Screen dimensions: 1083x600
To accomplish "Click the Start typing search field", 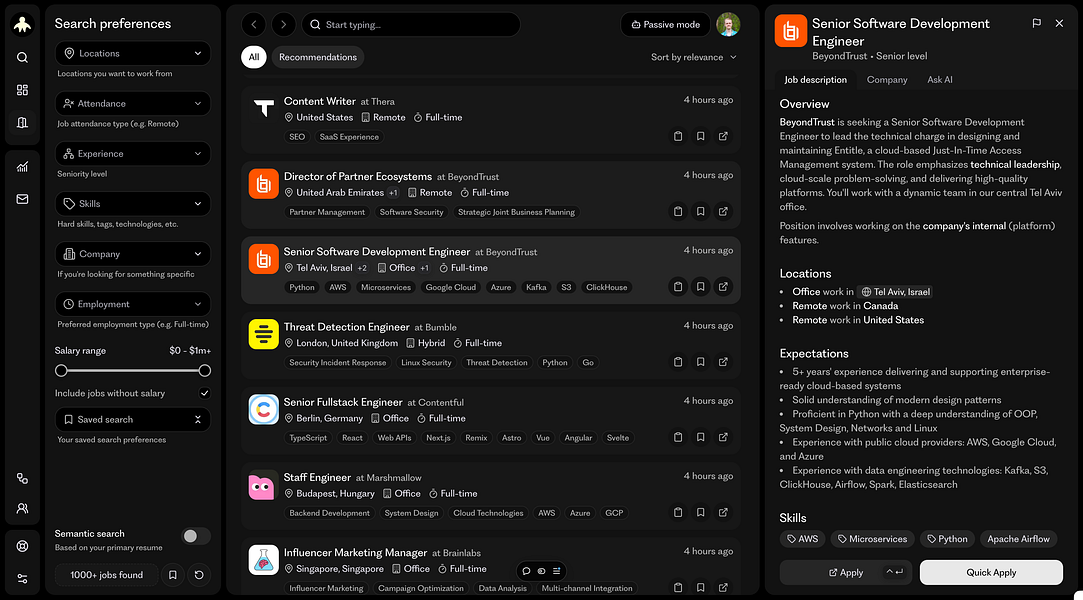I will point(411,25).
